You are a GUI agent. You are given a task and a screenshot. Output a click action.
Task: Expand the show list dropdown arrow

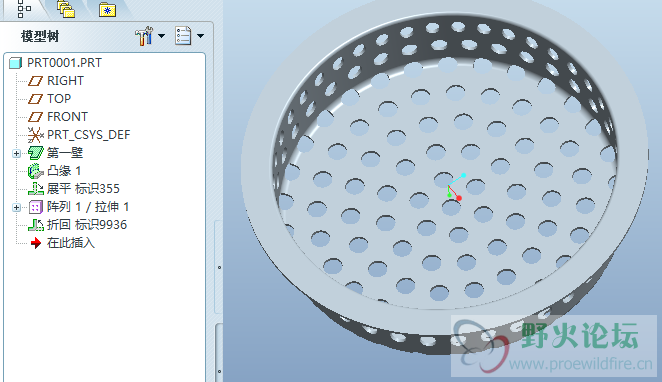coord(201,36)
